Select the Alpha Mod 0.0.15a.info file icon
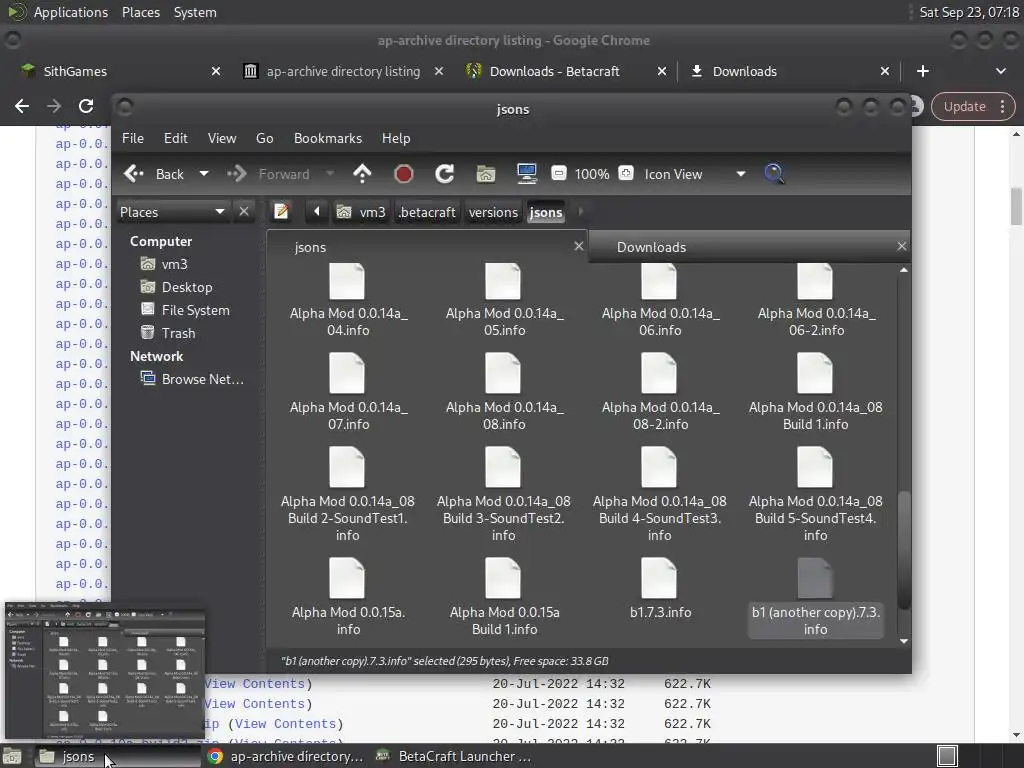The height and width of the screenshot is (768, 1024). (347, 578)
